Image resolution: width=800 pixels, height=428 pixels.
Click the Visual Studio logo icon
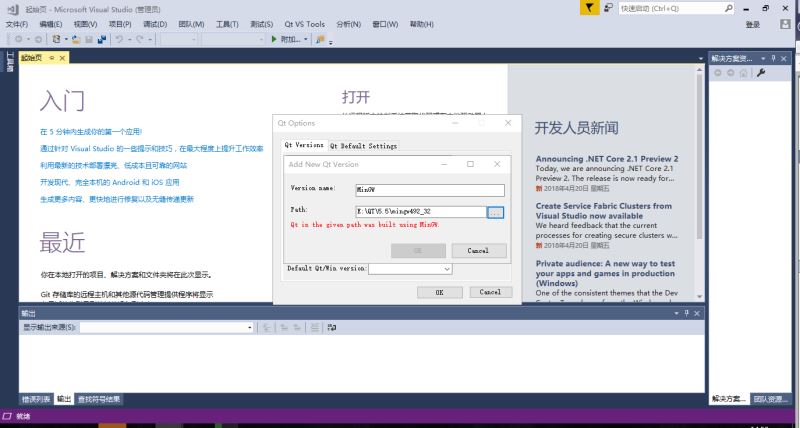pyautogui.click(x=12, y=9)
